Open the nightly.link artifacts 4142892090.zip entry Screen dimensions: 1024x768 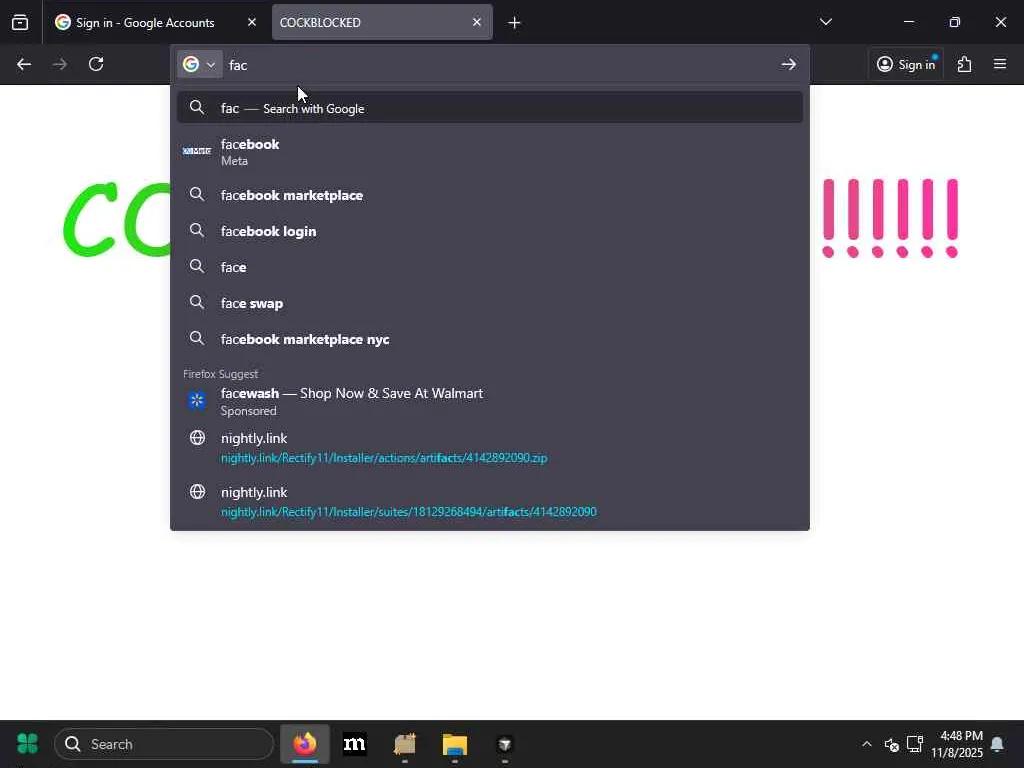[490, 447]
